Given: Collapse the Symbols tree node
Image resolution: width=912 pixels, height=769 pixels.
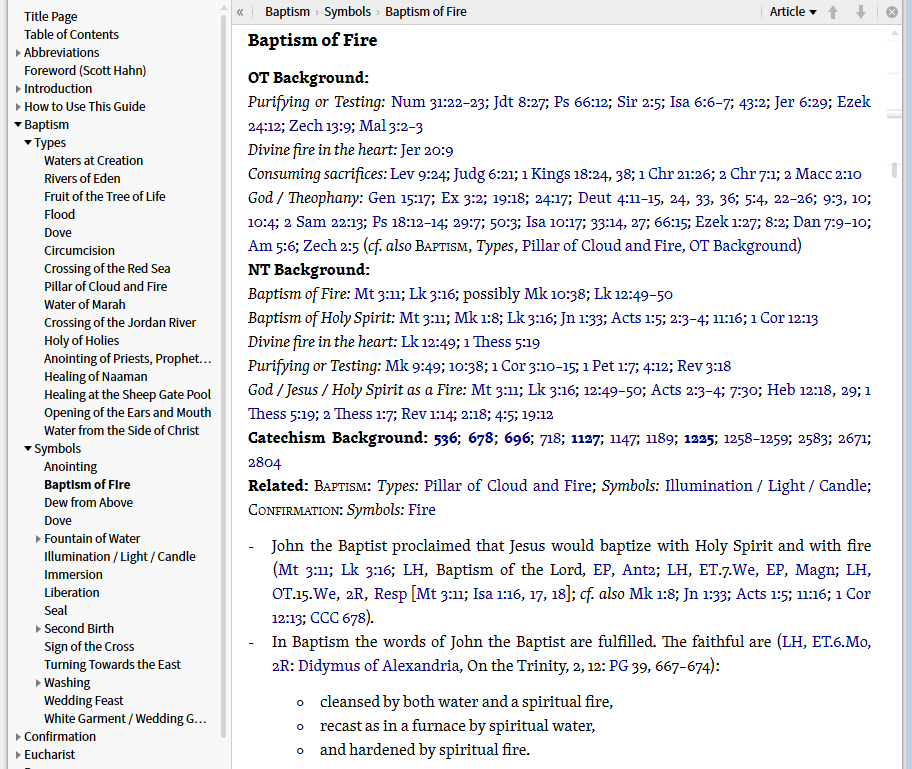Looking at the screenshot, I should [28, 448].
